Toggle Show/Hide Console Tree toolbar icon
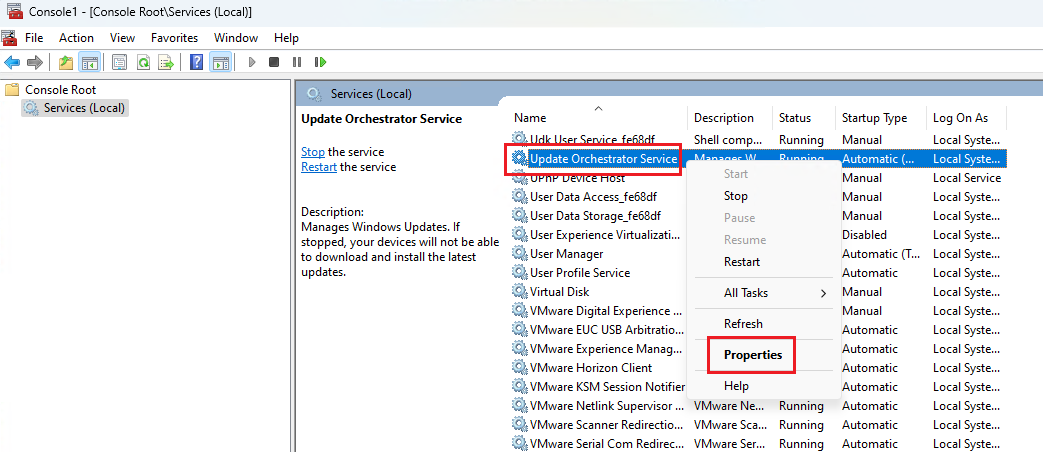1043x452 pixels. coord(89,62)
